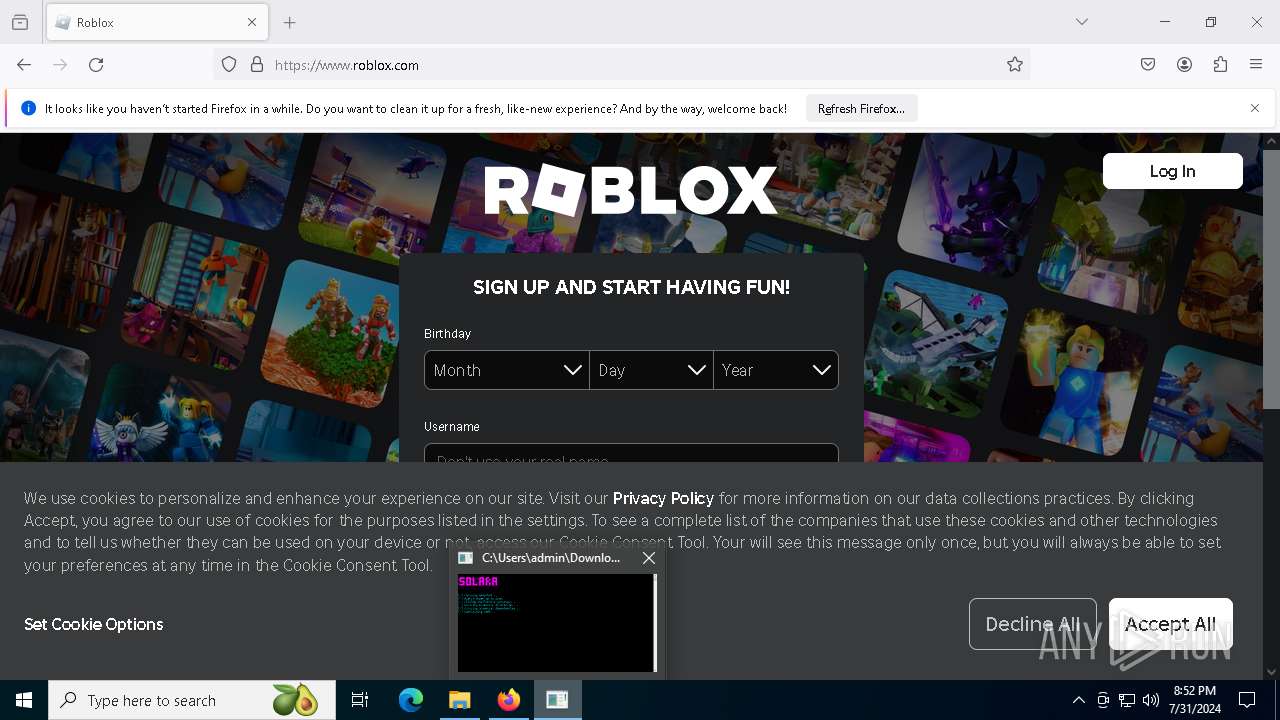Expand the Month birthday dropdown
1280x720 pixels.
pyautogui.click(x=507, y=370)
